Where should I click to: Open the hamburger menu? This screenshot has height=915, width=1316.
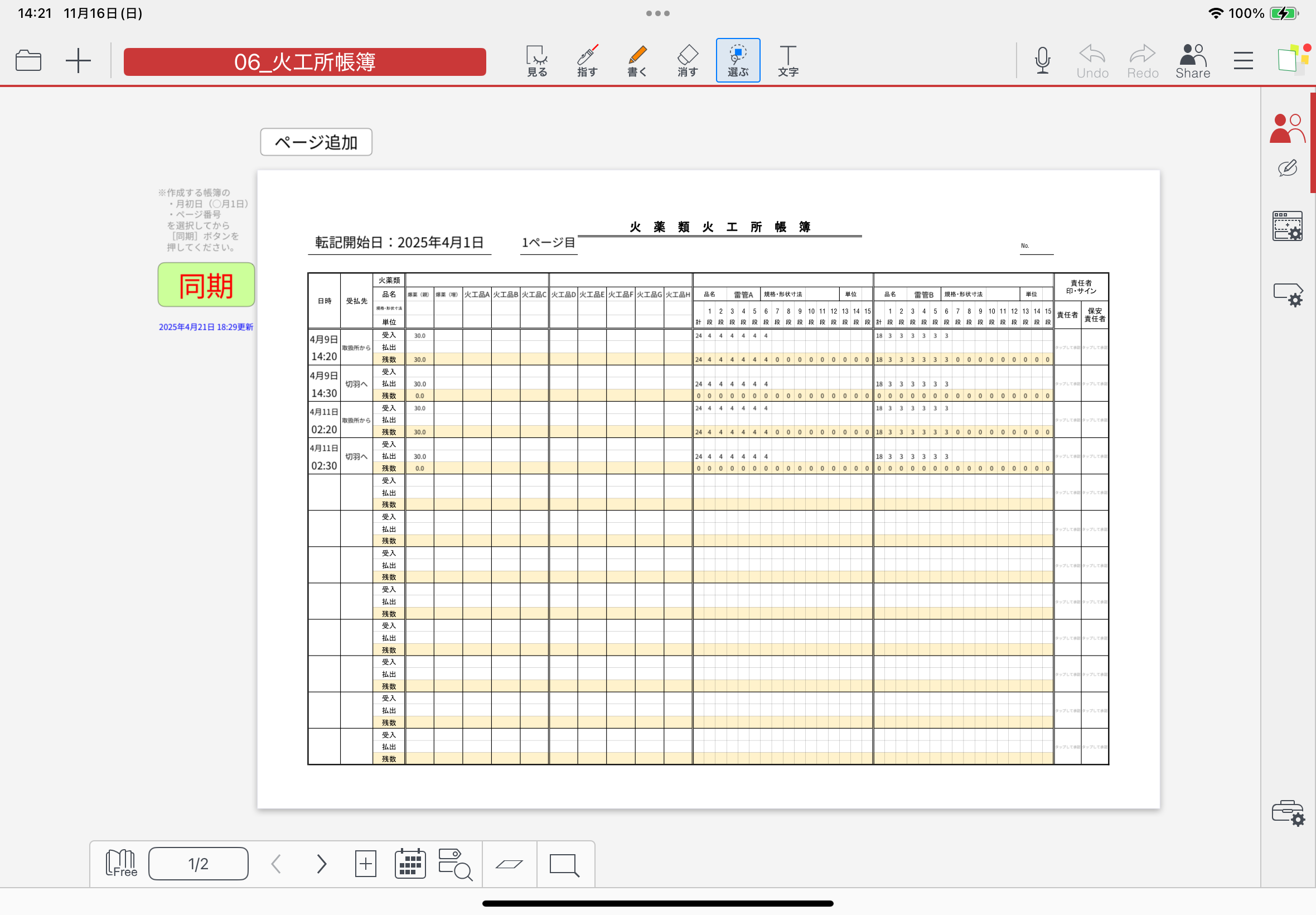click(1242, 60)
